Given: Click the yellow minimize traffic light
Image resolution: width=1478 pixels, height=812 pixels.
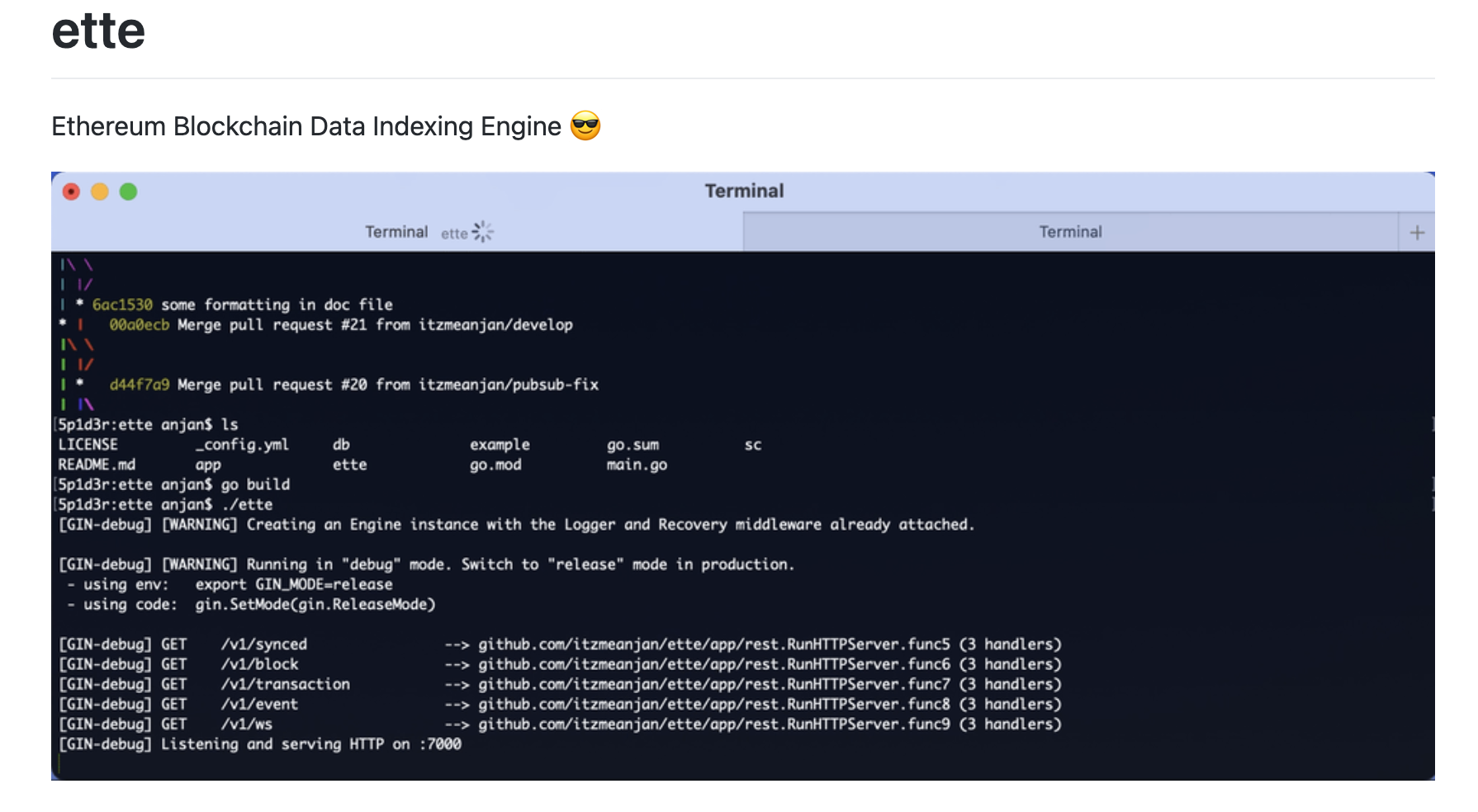Looking at the screenshot, I should (x=100, y=191).
